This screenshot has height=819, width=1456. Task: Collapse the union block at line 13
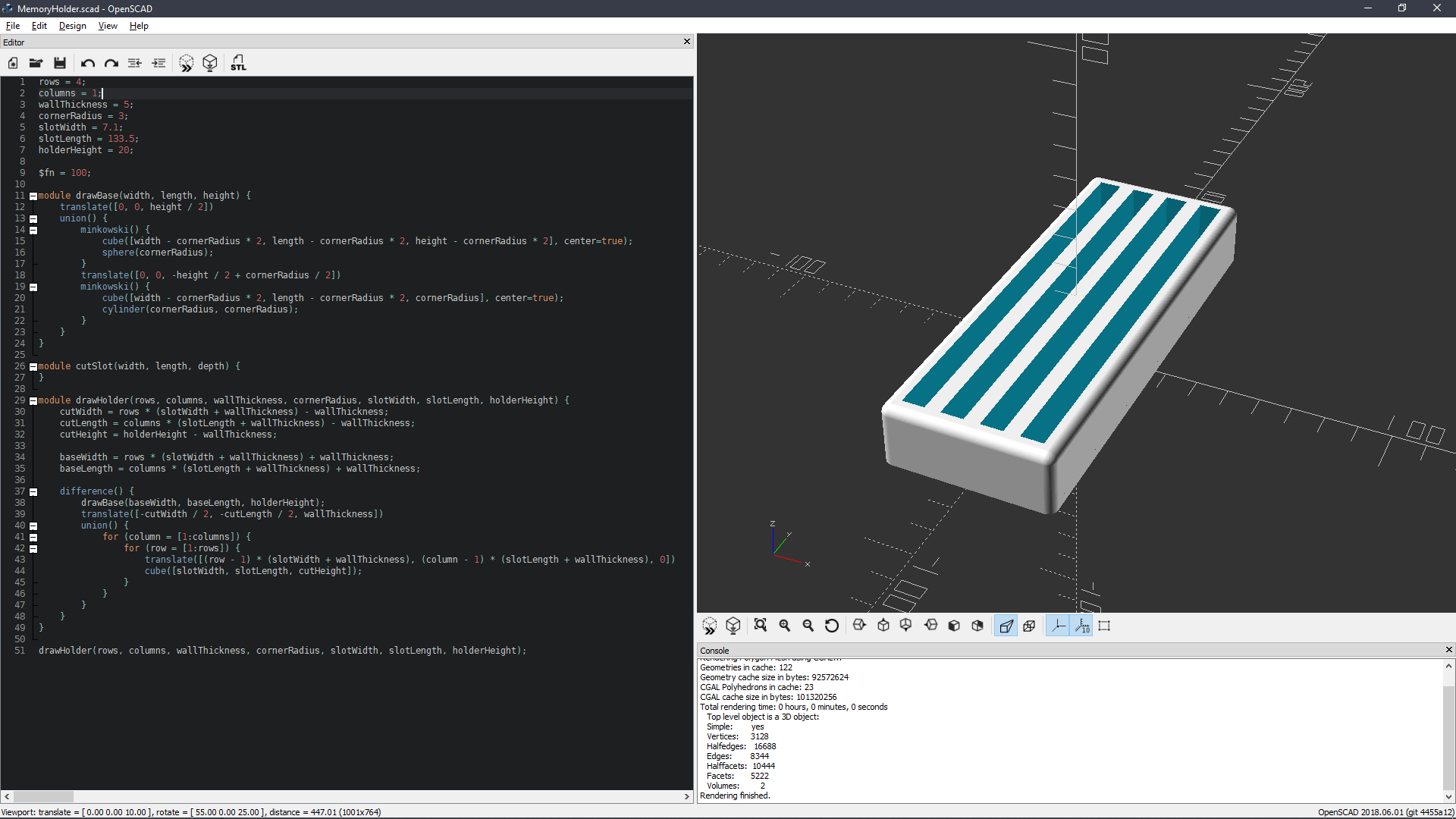point(33,219)
